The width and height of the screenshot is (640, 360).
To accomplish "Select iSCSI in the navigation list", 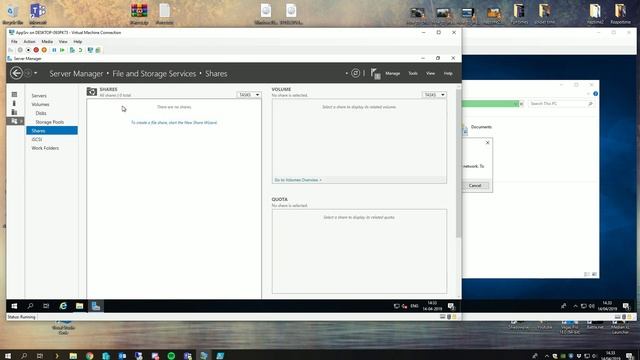I will [37, 140].
